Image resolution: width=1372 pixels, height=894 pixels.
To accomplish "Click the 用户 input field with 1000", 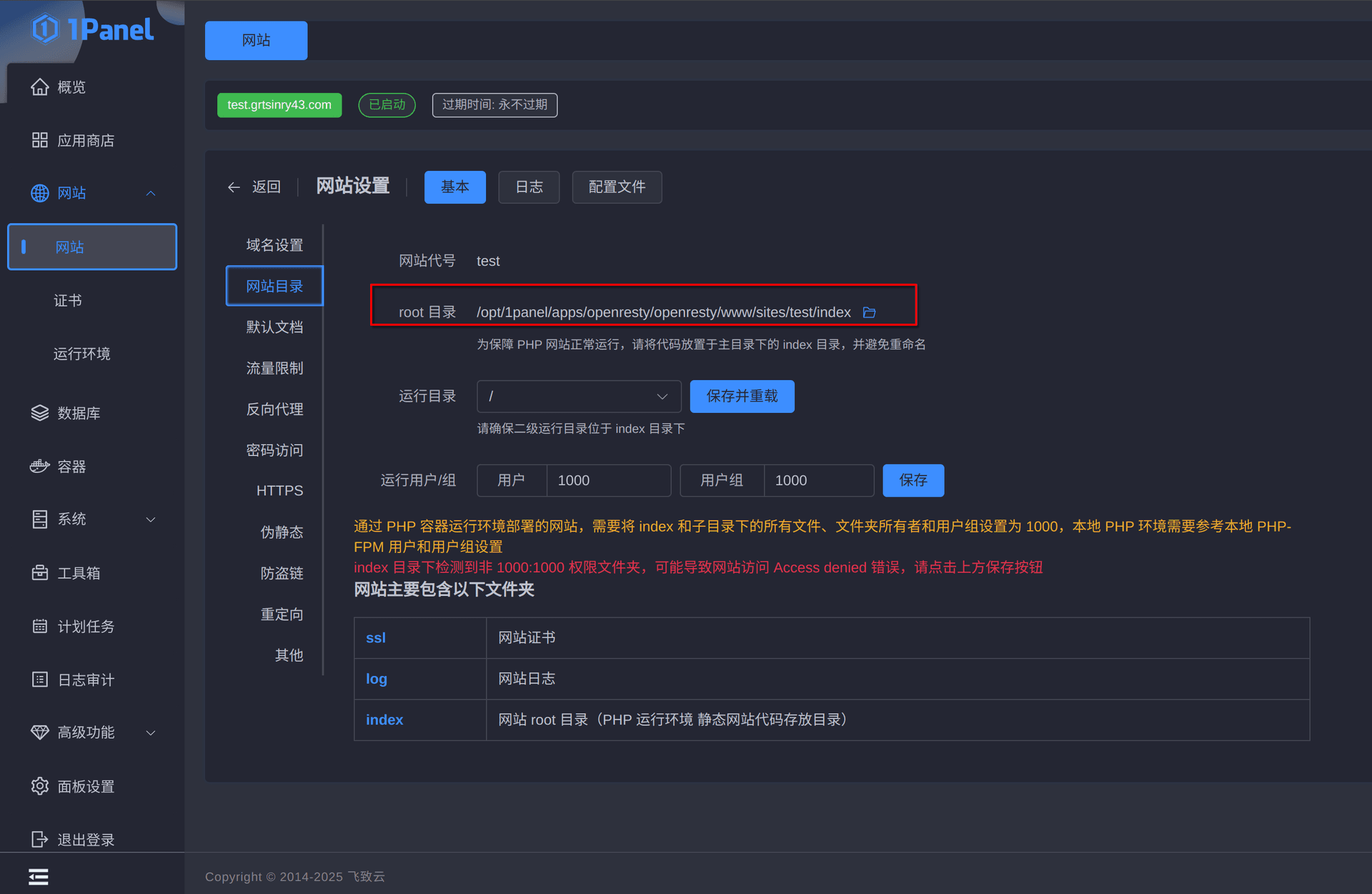I will pos(607,480).
